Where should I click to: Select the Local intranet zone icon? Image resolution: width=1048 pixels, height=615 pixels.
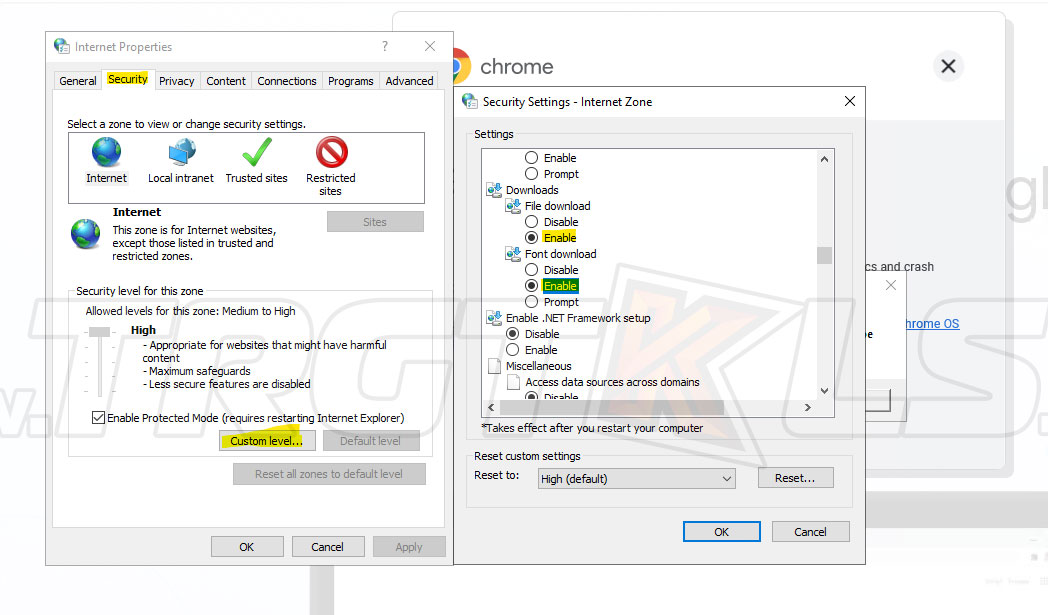click(x=181, y=153)
